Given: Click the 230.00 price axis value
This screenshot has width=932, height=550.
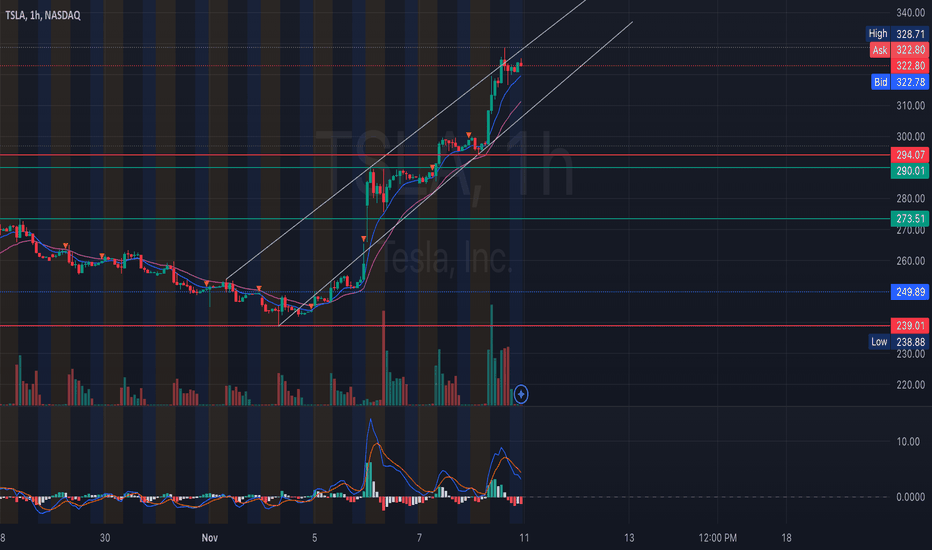Looking at the screenshot, I should click(910, 354).
